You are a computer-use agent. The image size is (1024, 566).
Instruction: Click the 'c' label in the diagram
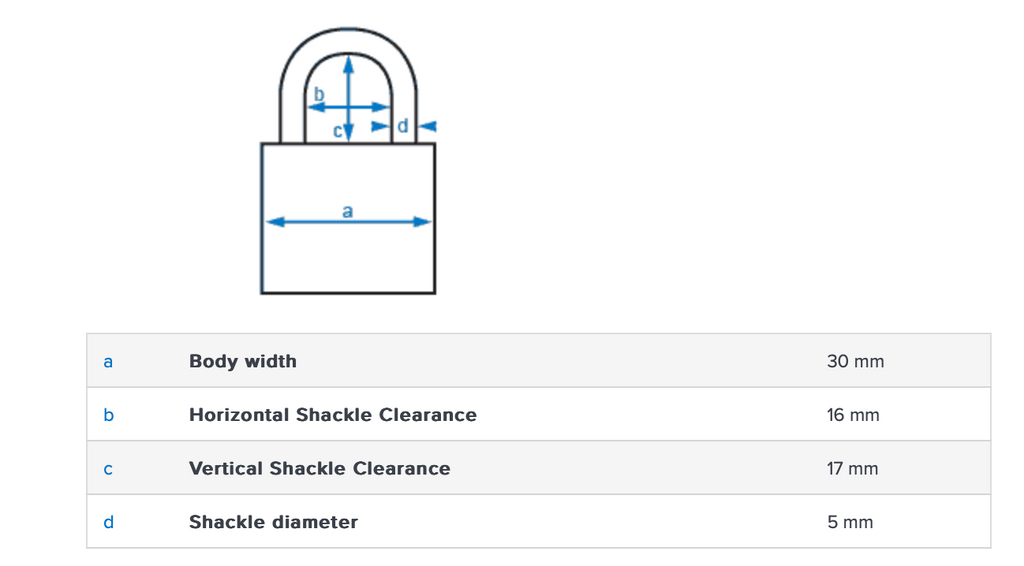338,131
